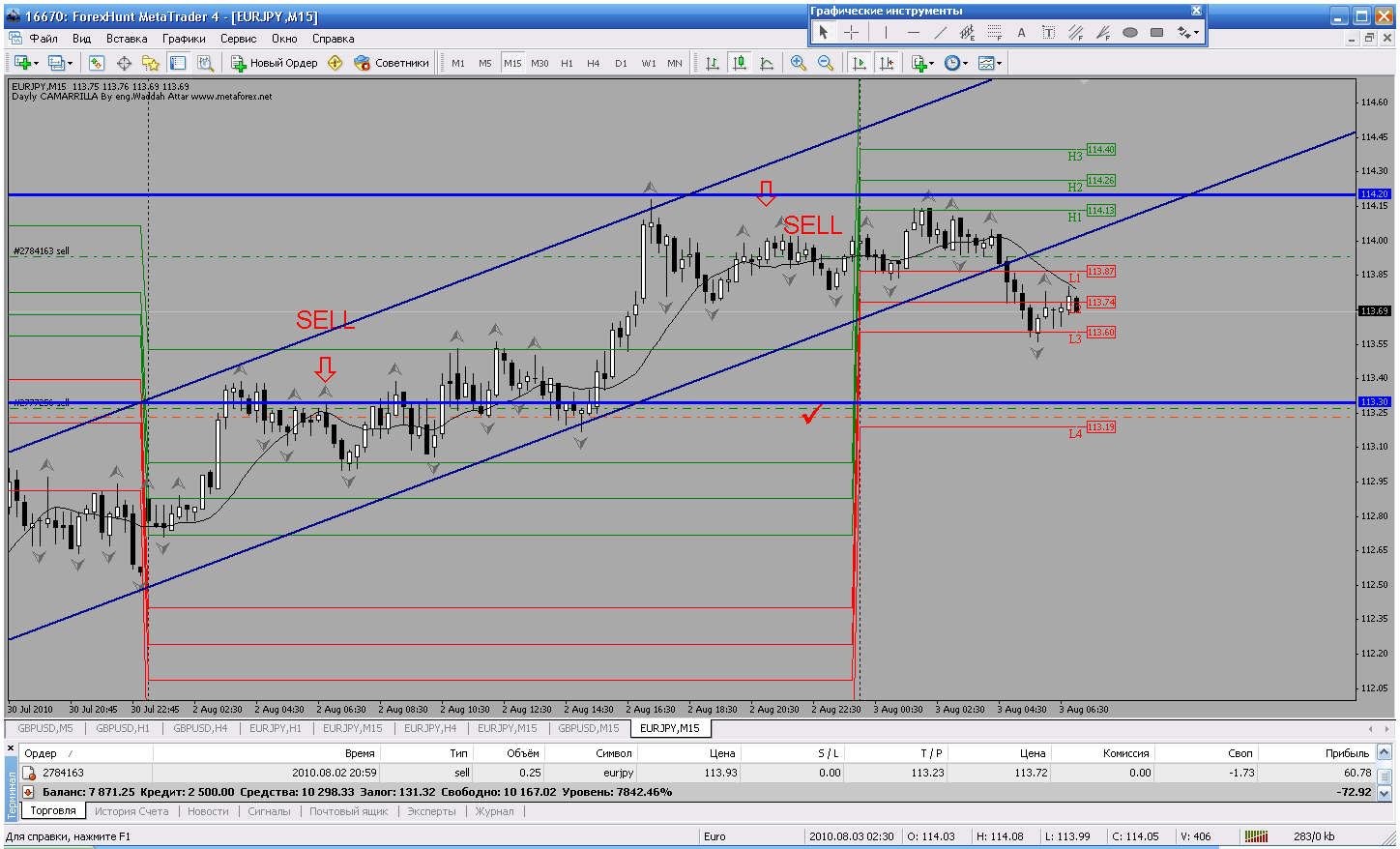The height and width of the screenshot is (849, 1400).
Task: Set the timeframe to M1
Action: (458, 63)
